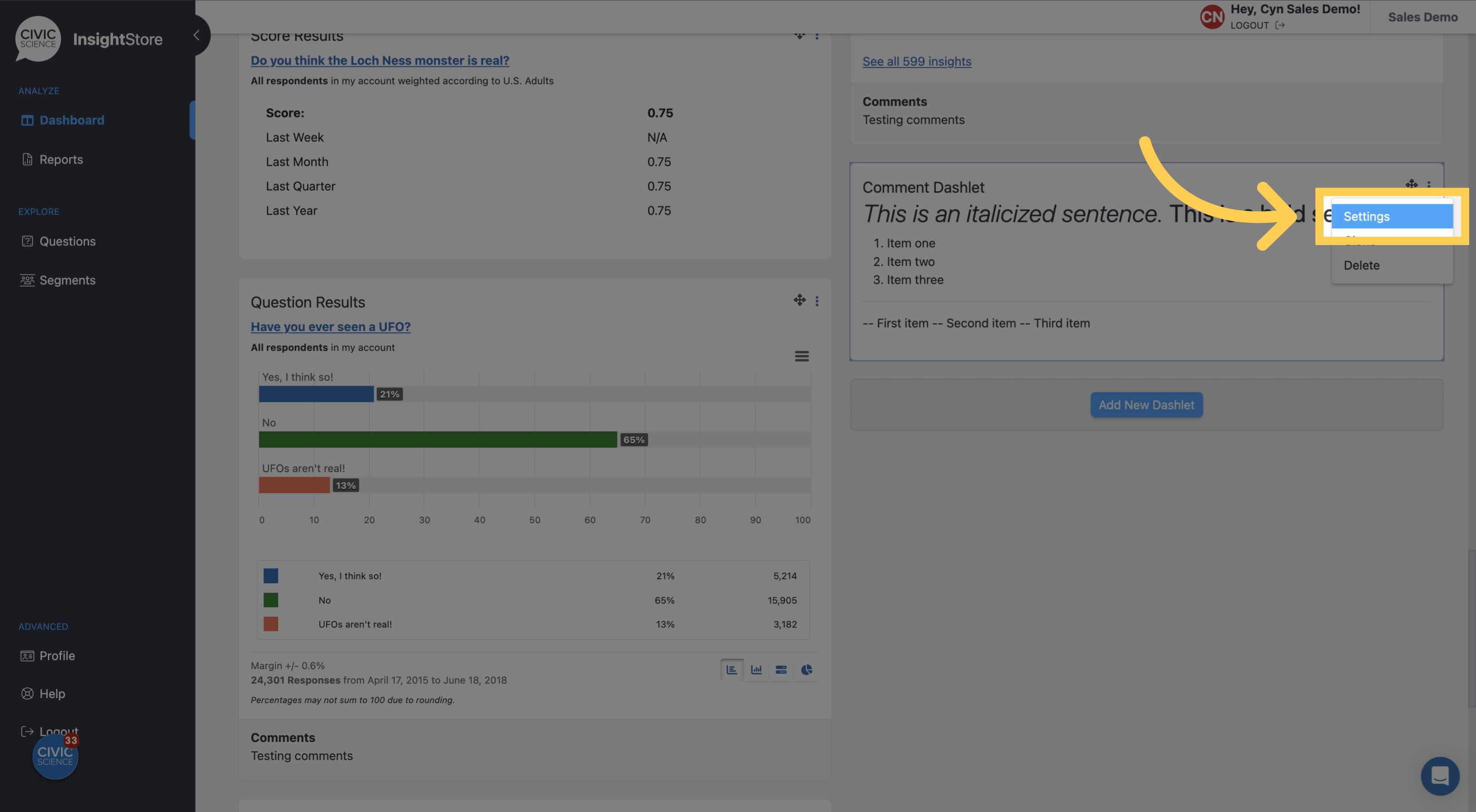Click the Question Results dashlet title
This screenshot has width=1476, height=812.
click(308, 302)
